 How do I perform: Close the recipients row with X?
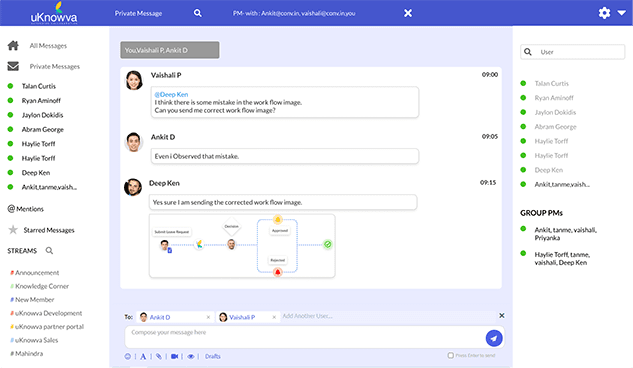click(501, 316)
